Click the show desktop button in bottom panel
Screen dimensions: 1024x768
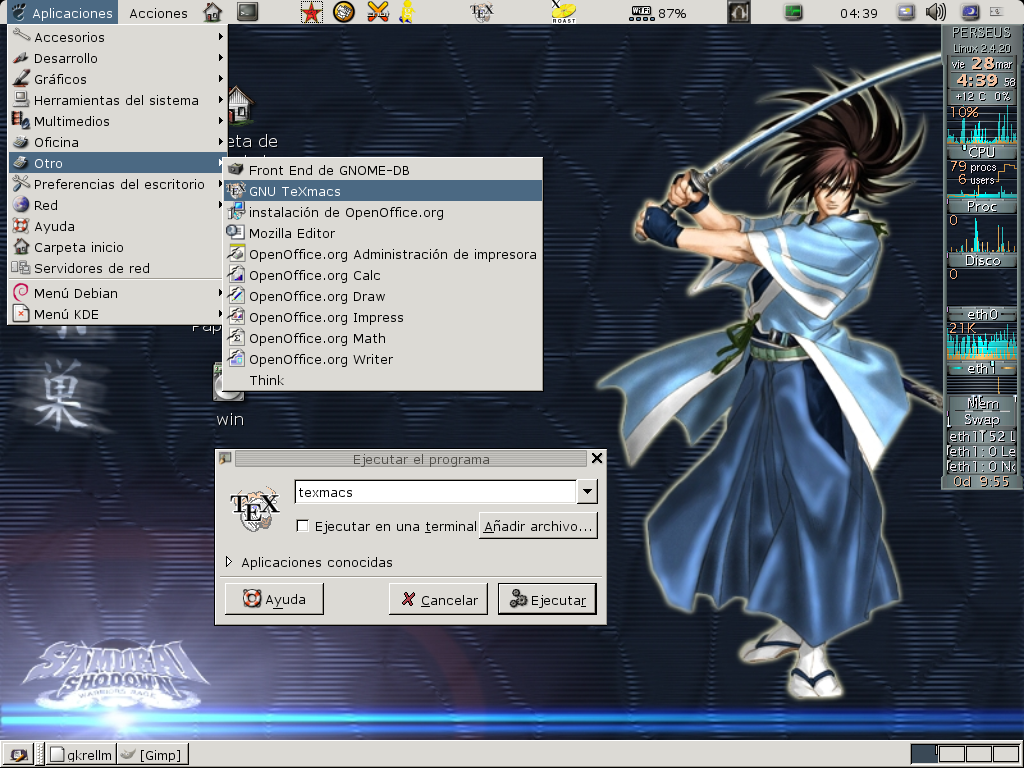click(x=17, y=754)
